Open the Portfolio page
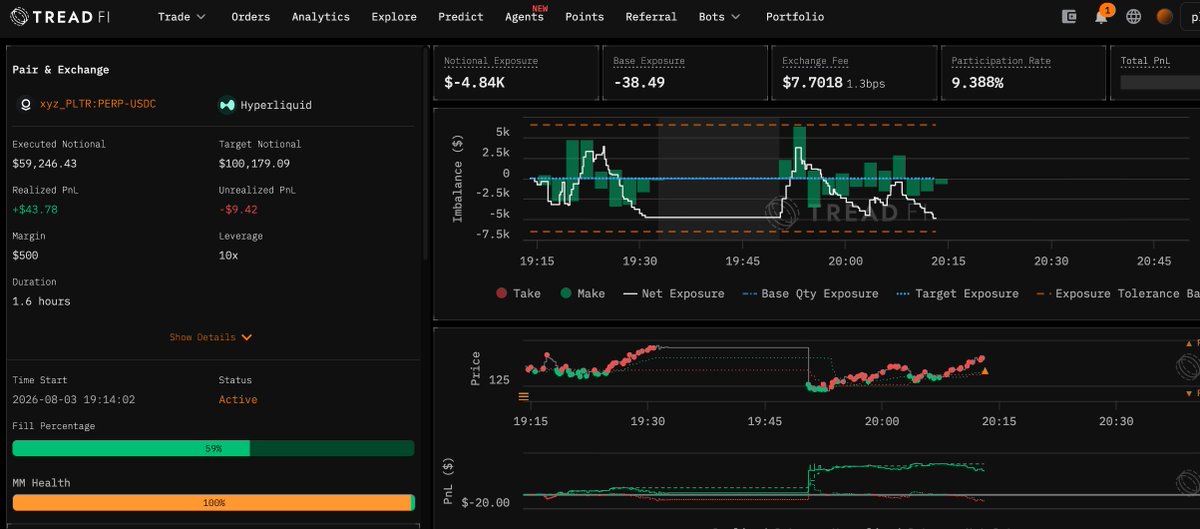The width and height of the screenshot is (1200, 529). tap(795, 17)
